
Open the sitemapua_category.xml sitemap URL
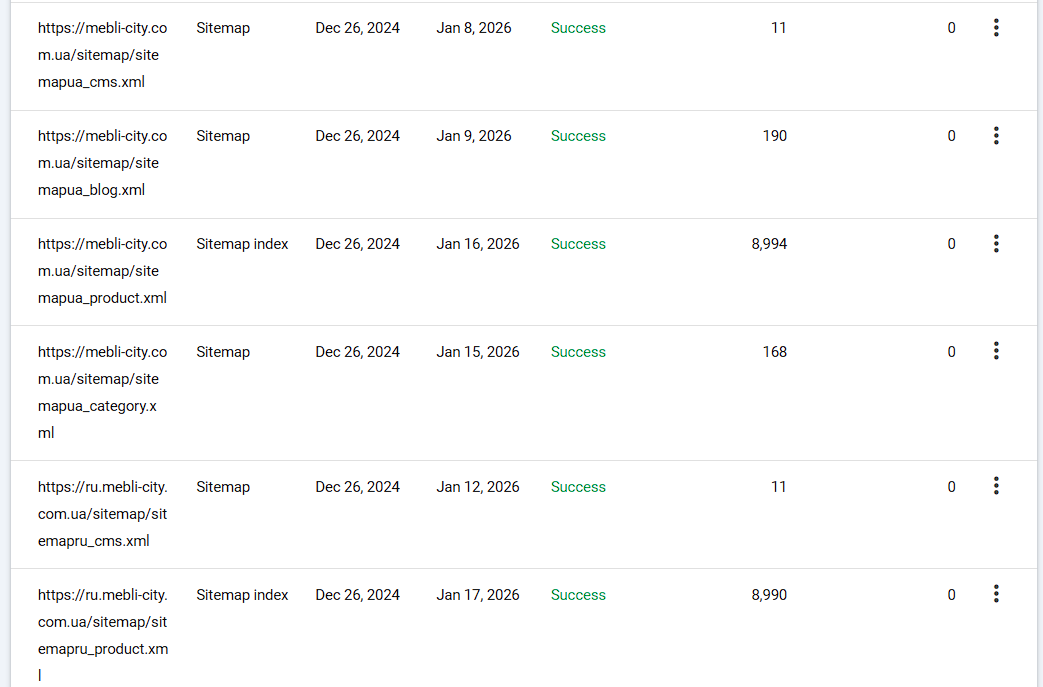[102, 392]
